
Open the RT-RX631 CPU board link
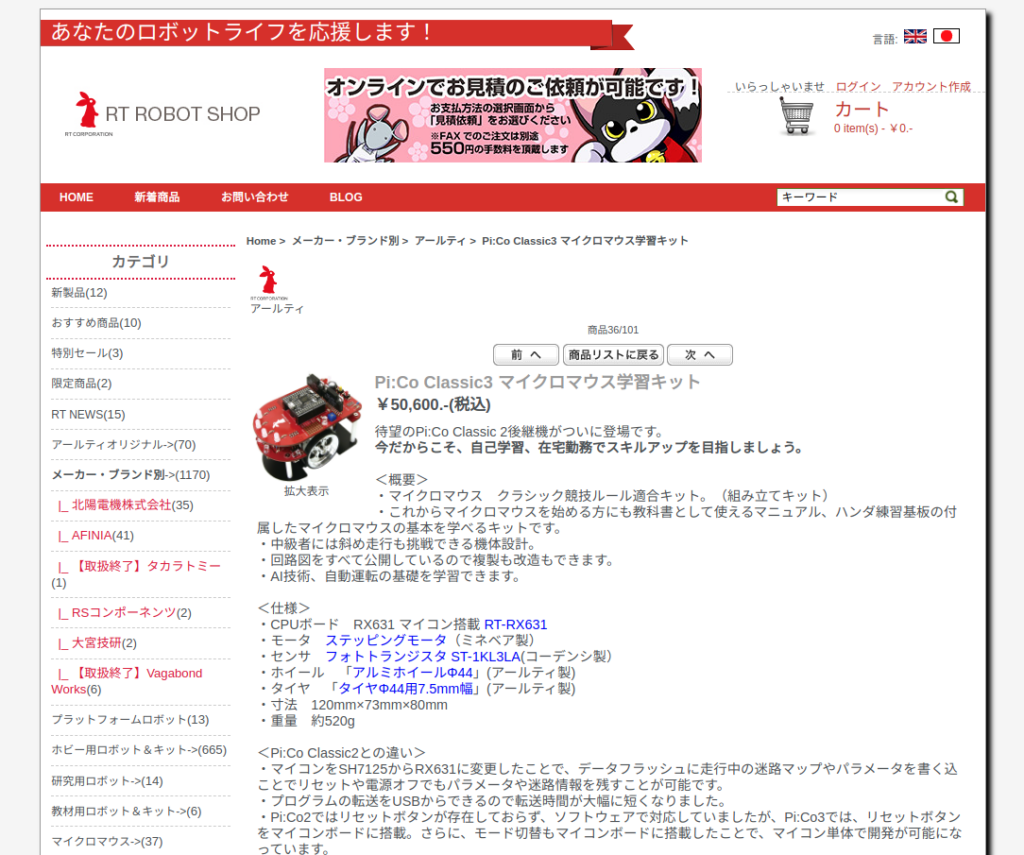point(515,624)
